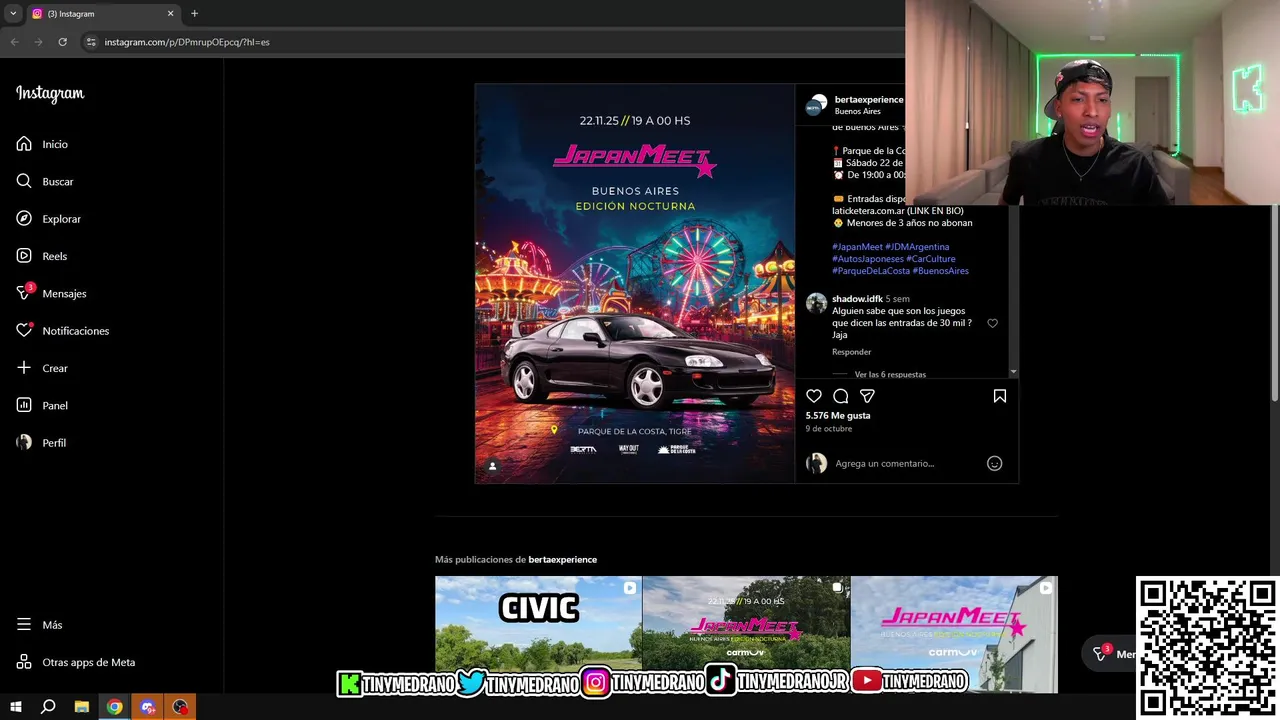Open emoji picker in comment box
The width and height of the screenshot is (1280, 720).
pos(994,463)
